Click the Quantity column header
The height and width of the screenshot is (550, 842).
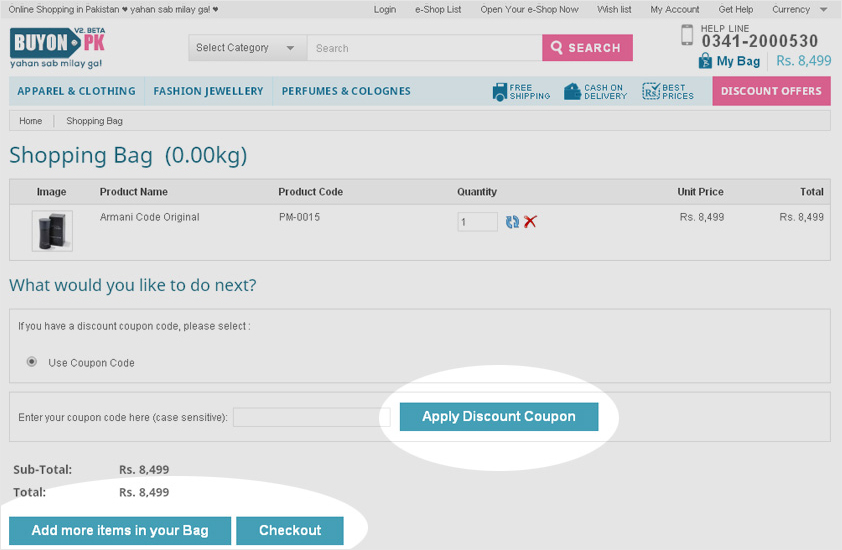[477, 192]
